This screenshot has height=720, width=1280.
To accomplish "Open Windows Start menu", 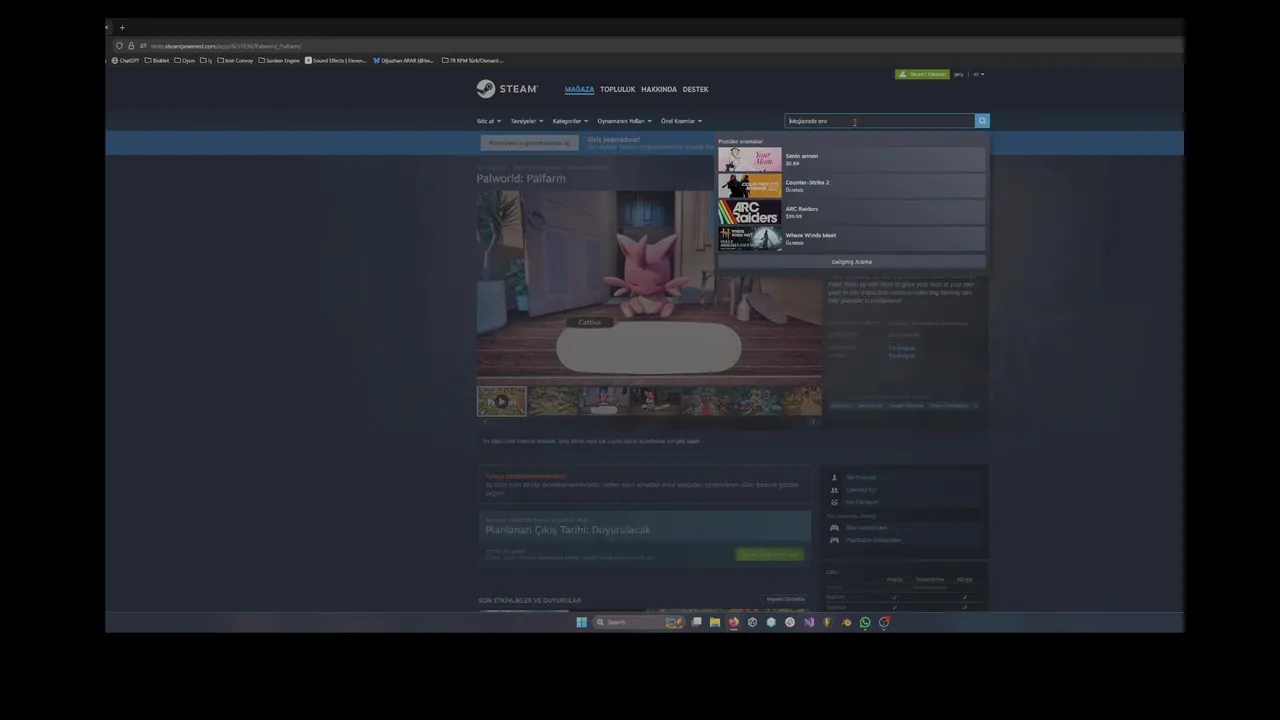I will 581,622.
